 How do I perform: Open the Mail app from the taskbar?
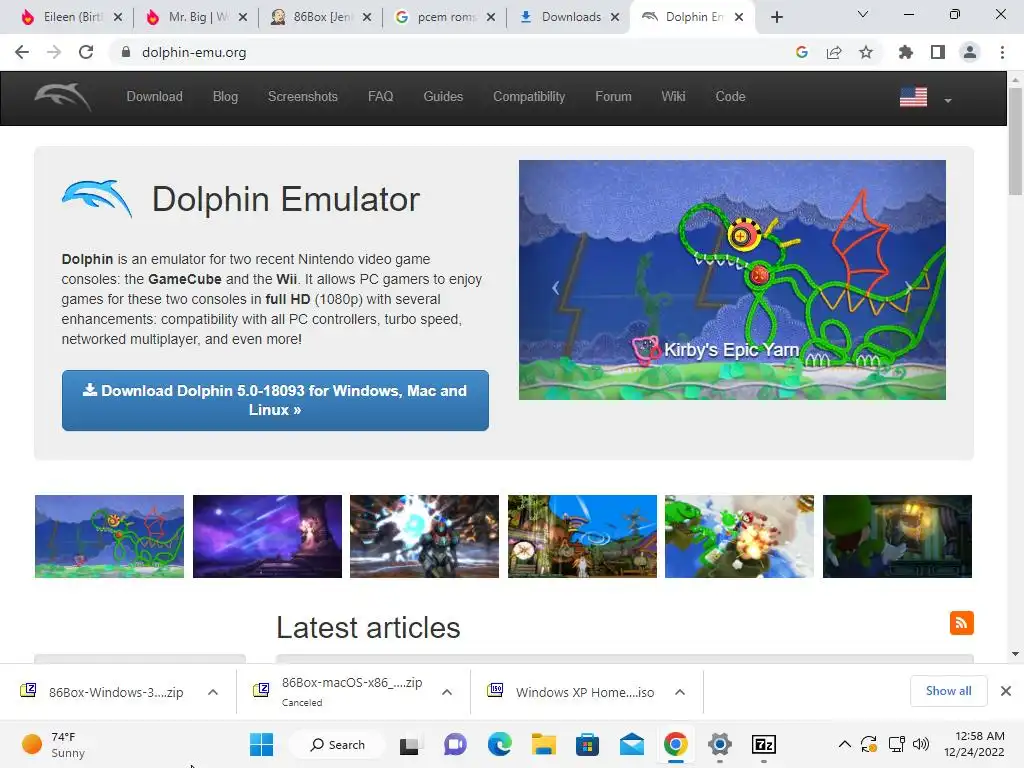(x=632, y=744)
